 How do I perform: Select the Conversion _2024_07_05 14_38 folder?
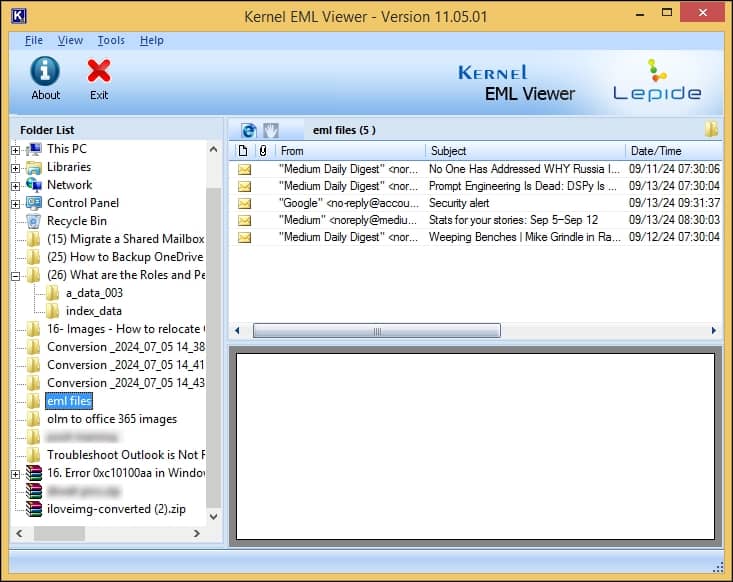(126, 347)
